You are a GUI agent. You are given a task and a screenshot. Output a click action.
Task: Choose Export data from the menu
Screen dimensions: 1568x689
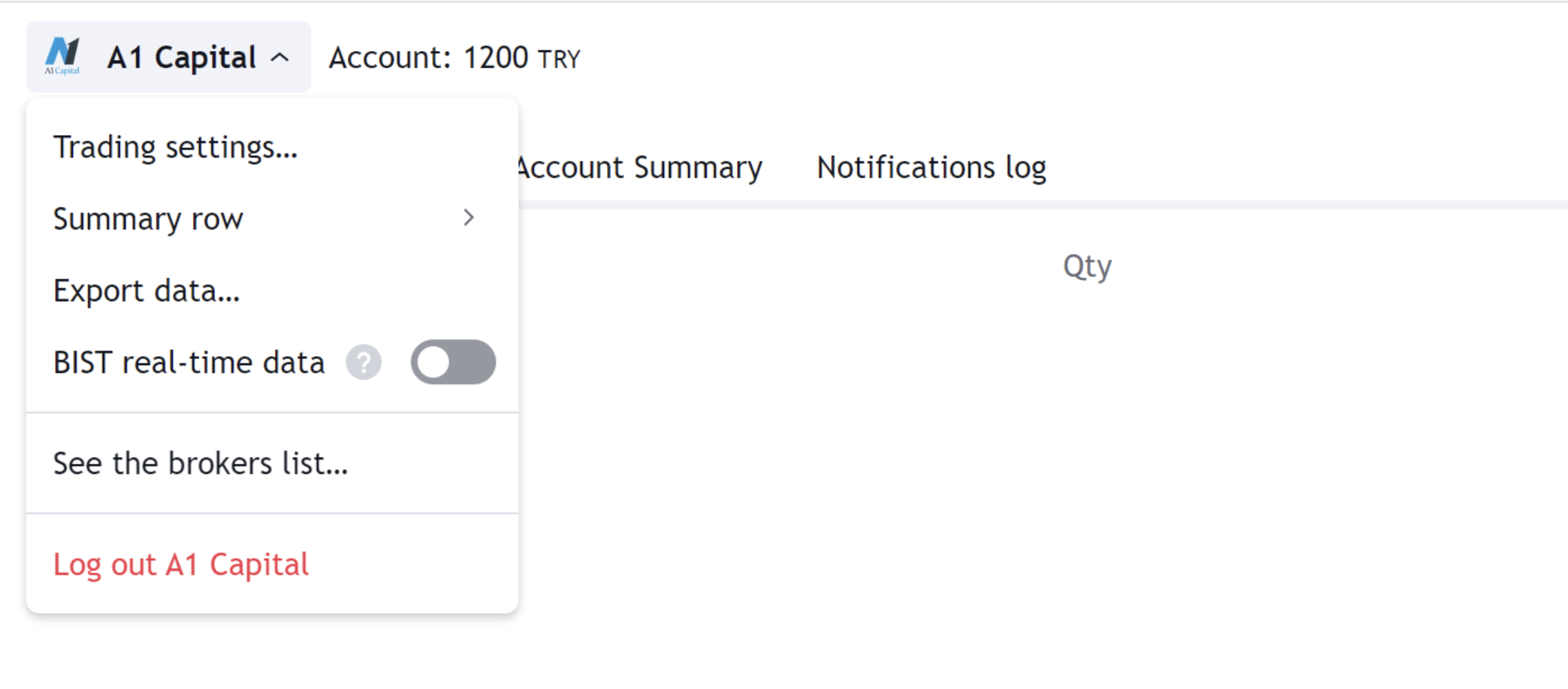(147, 291)
